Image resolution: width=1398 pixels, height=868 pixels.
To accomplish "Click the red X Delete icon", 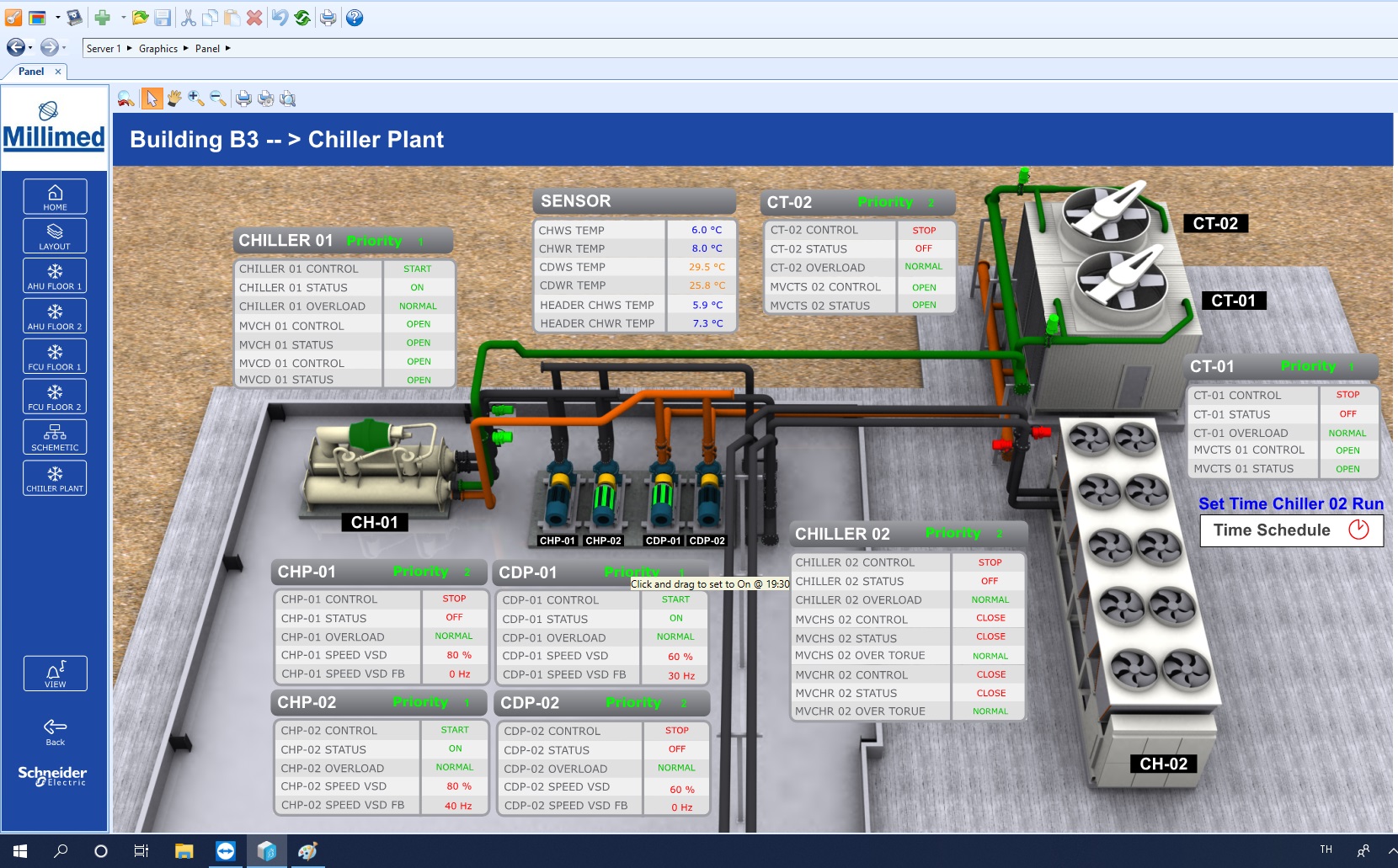I will 254,18.
